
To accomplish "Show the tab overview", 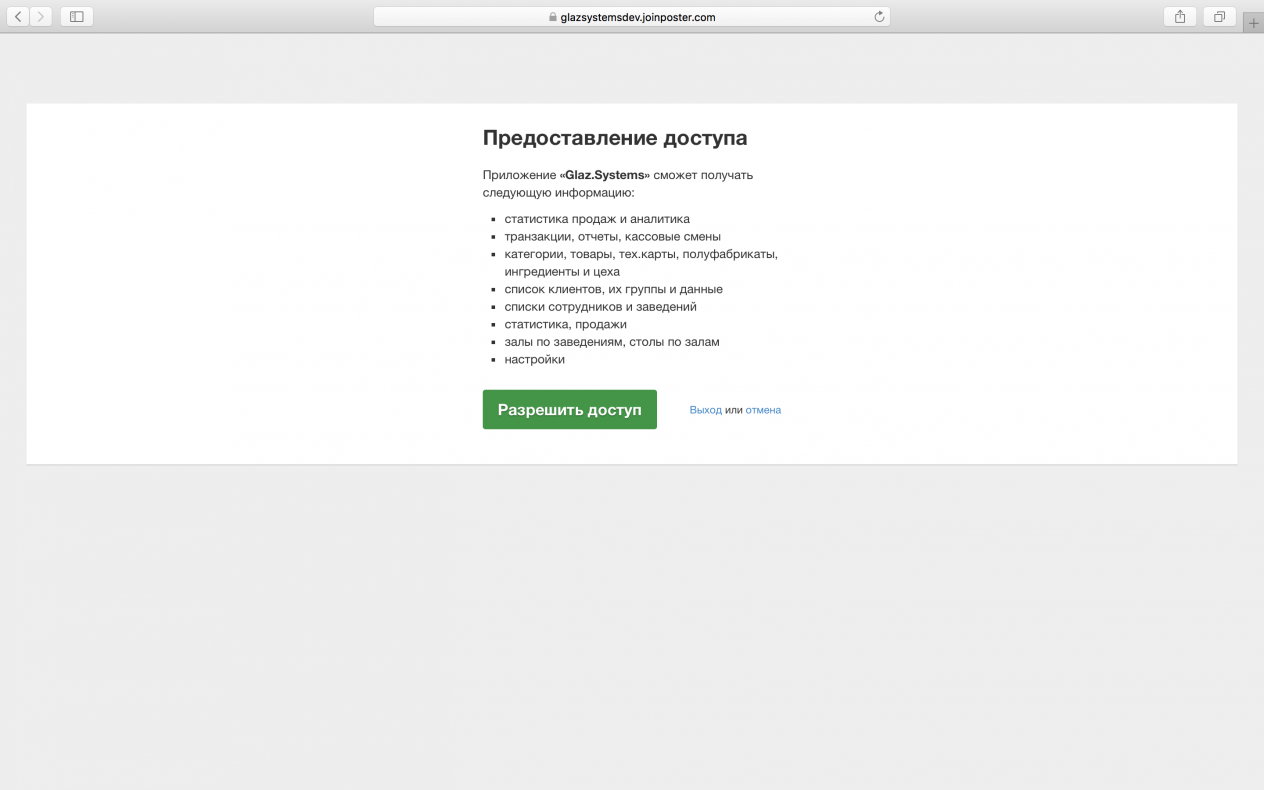I will tap(1219, 17).
